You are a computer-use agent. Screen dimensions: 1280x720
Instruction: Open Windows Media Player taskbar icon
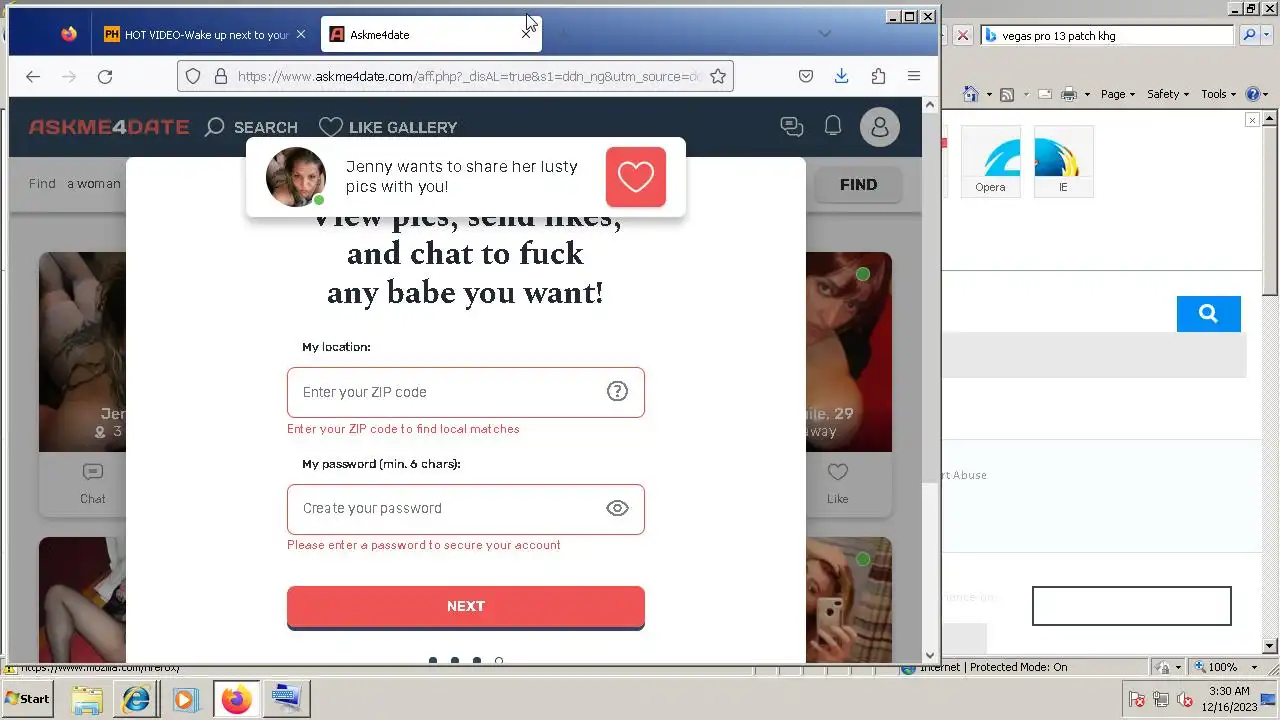(184, 699)
